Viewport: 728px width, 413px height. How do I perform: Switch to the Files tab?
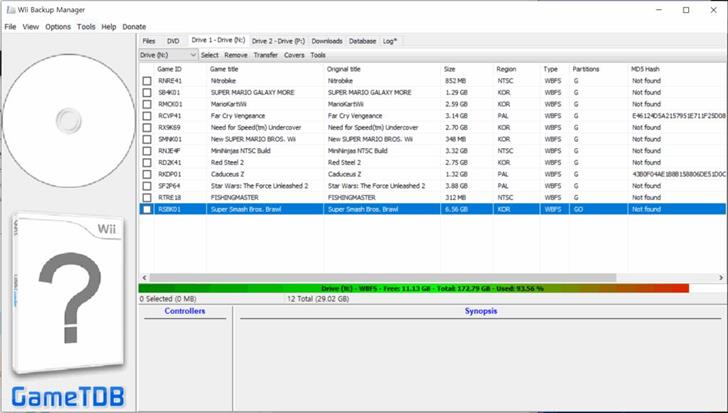click(x=149, y=41)
